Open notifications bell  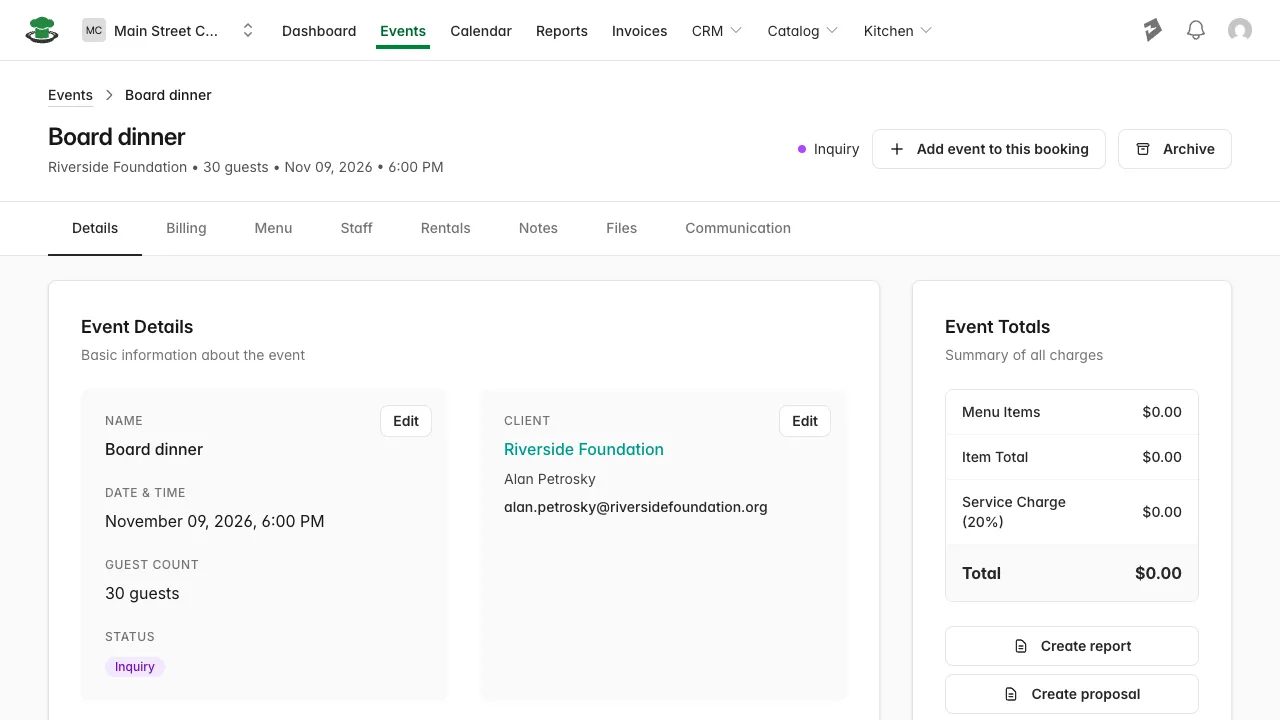[1196, 30]
